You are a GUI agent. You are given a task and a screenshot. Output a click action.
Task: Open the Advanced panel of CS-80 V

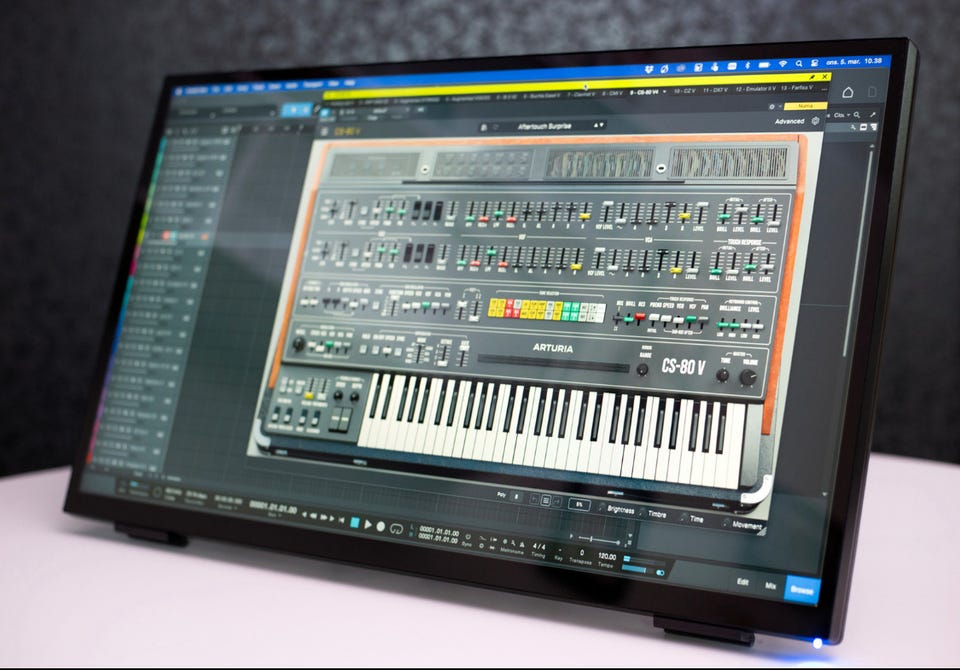790,121
